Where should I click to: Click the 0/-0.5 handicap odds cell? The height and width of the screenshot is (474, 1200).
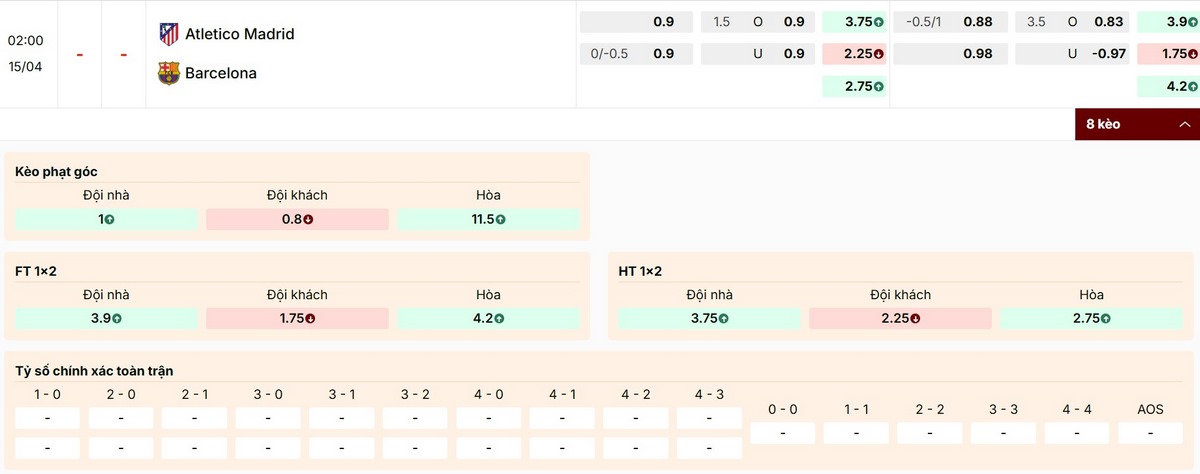(x=635, y=54)
